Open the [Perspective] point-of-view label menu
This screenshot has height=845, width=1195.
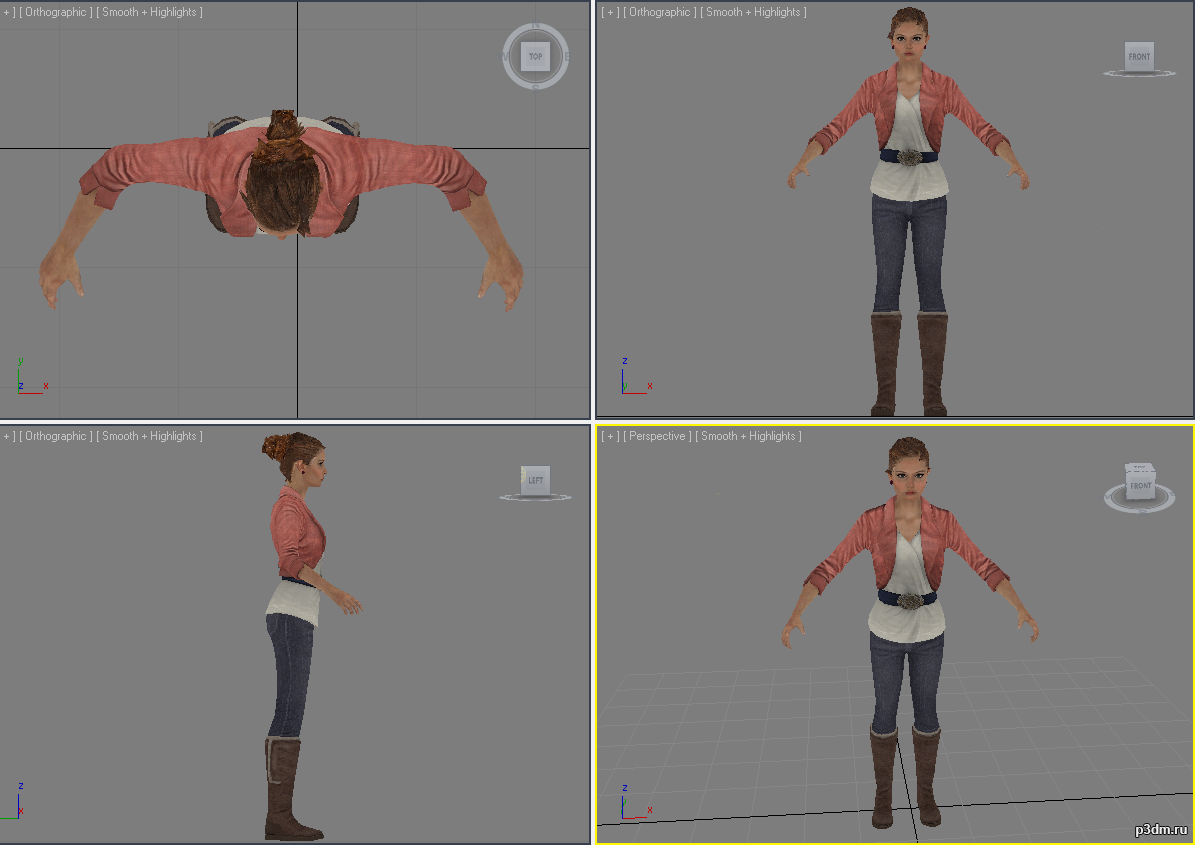coord(657,436)
